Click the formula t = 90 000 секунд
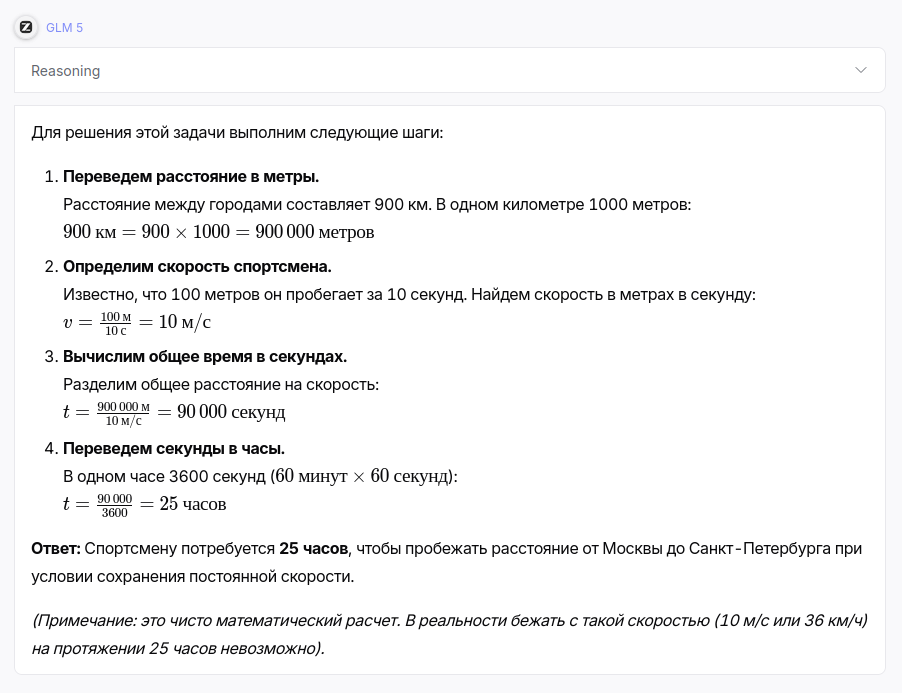The image size is (902, 693). (174, 412)
